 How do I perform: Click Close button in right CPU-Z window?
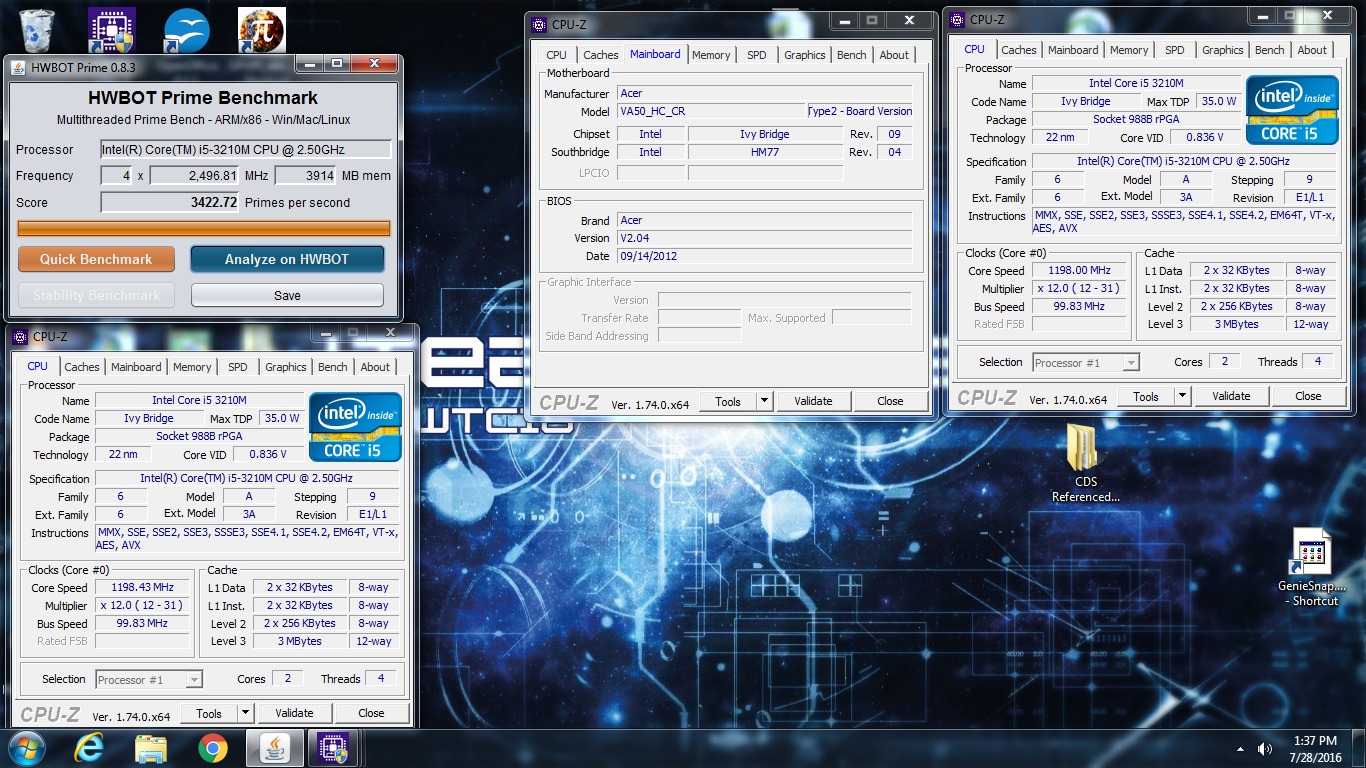coord(1308,396)
